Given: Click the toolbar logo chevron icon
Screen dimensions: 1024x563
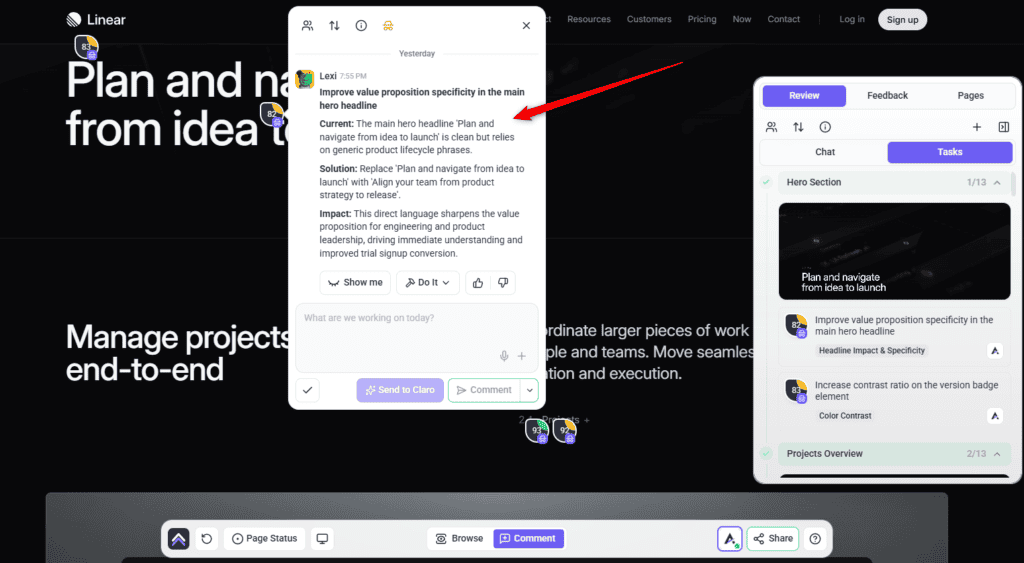Looking at the screenshot, I should coord(178,539).
